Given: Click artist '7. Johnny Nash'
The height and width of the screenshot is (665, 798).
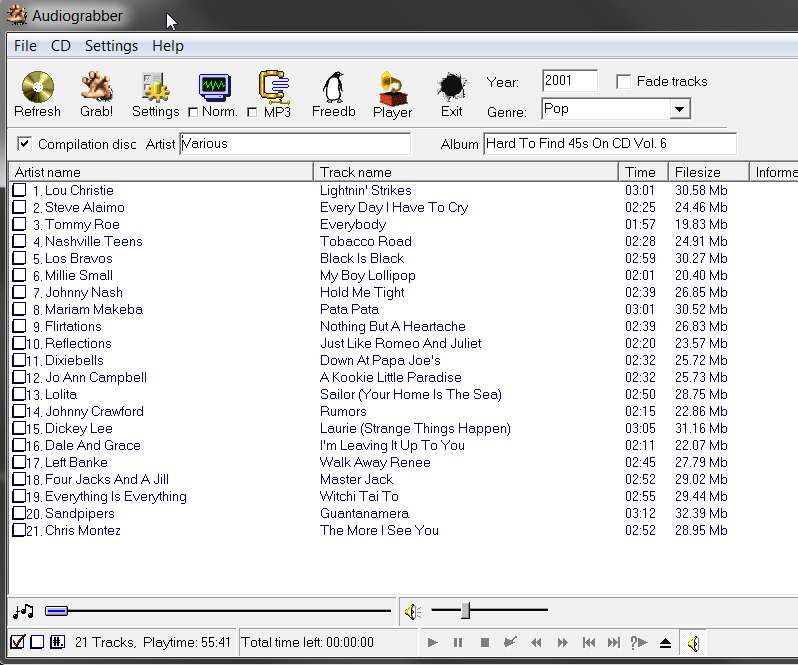Looking at the screenshot, I should 78,293.
